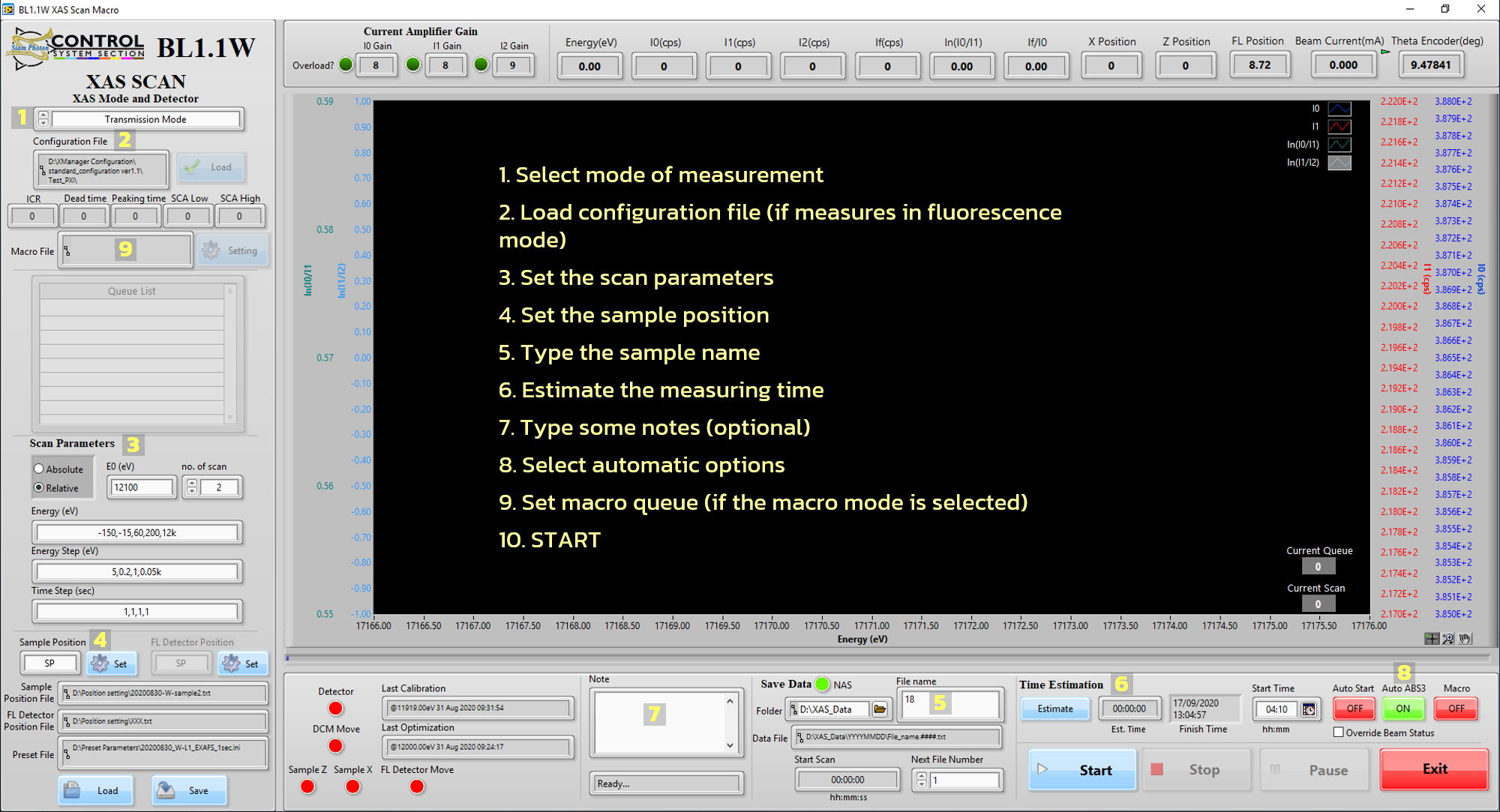Viewport: 1500px width, 812px height.
Task: Adjust Next File Number stepper arrows
Action: (x=921, y=781)
